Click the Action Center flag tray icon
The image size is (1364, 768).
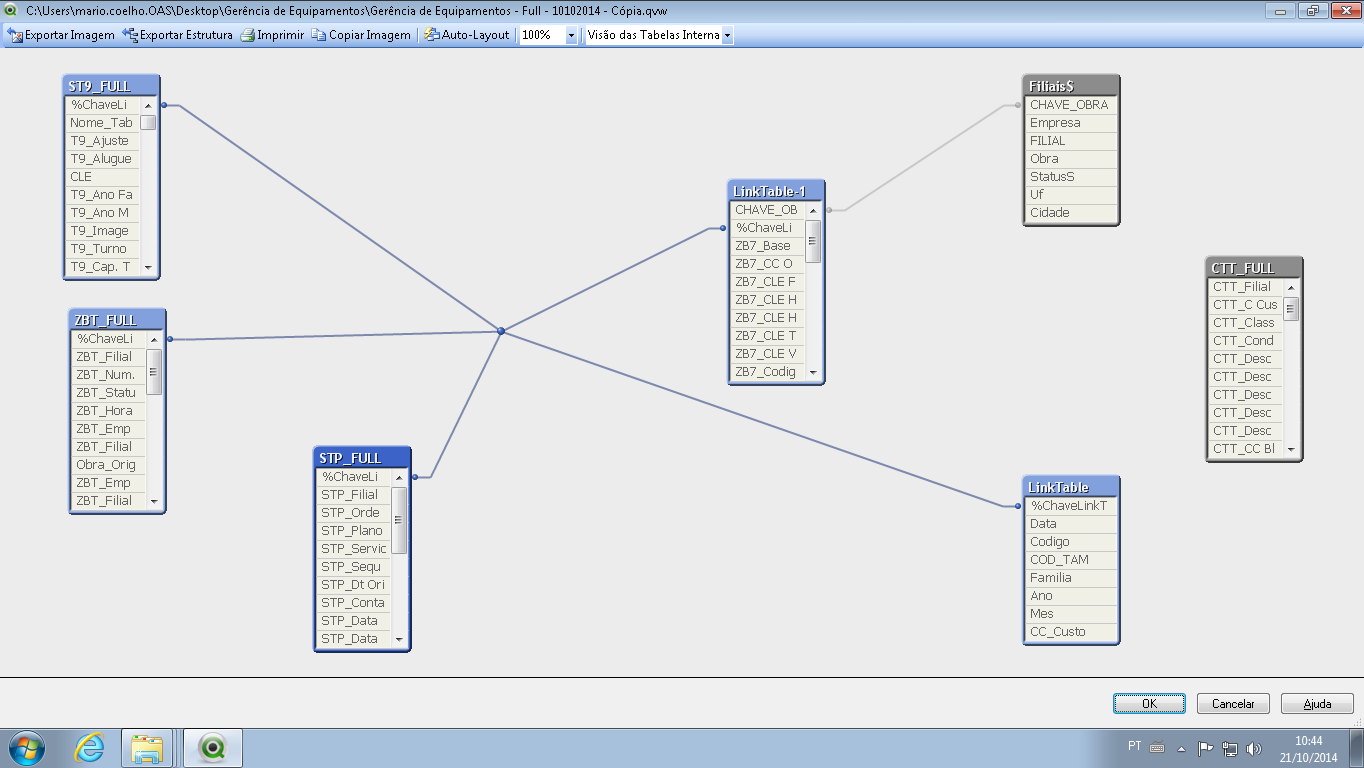[x=1206, y=748]
